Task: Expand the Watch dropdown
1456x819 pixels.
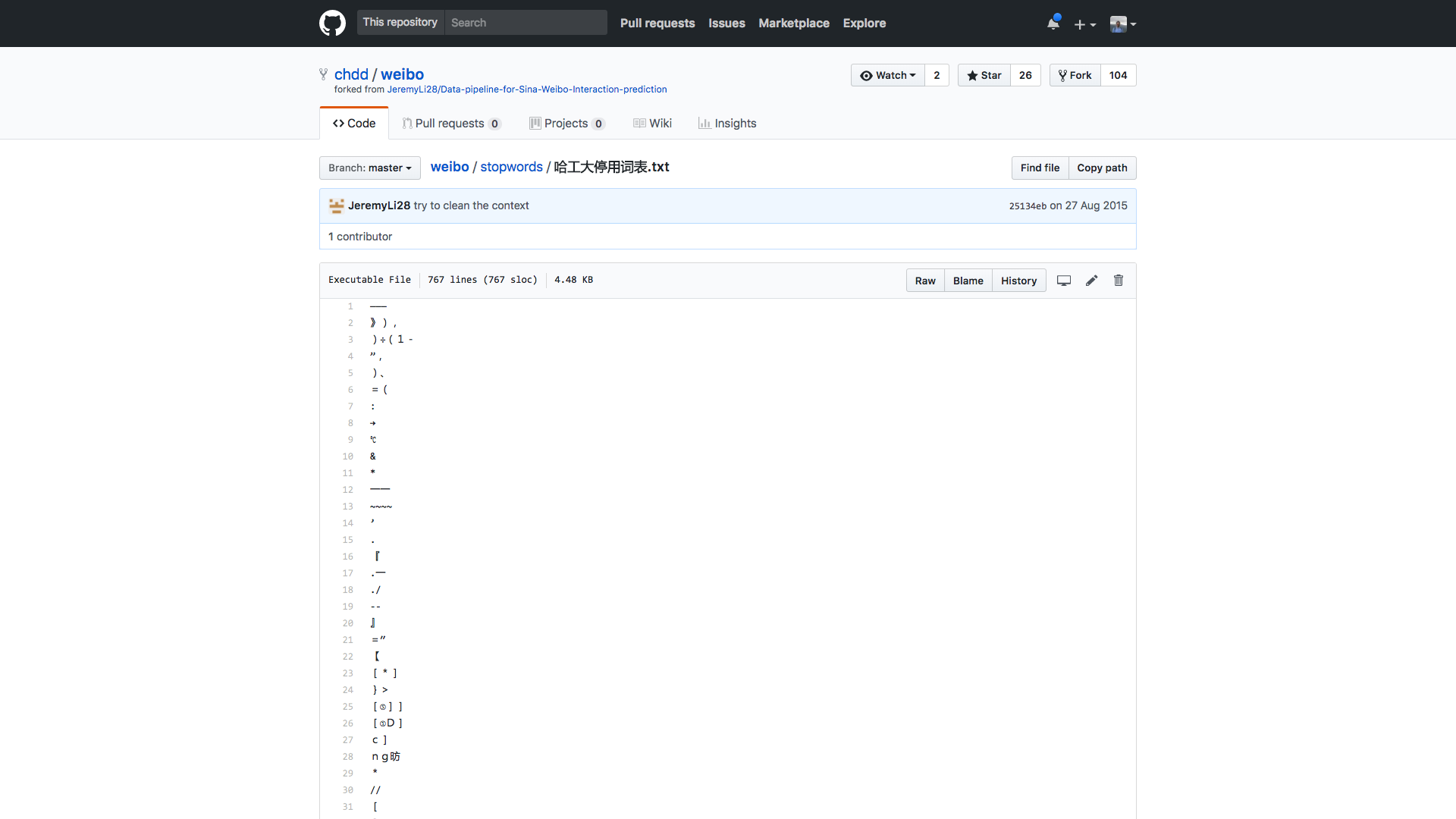Action: click(x=888, y=75)
